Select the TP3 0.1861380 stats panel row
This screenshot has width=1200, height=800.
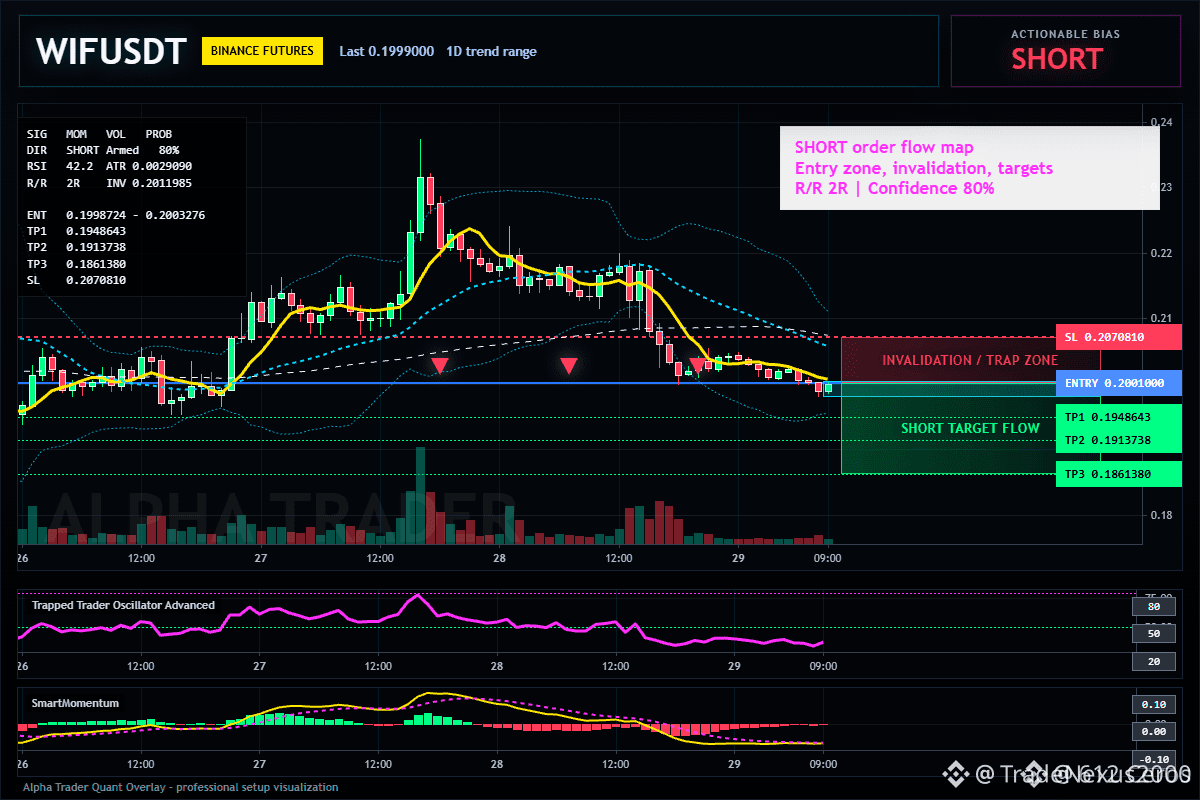click(77, 264)
